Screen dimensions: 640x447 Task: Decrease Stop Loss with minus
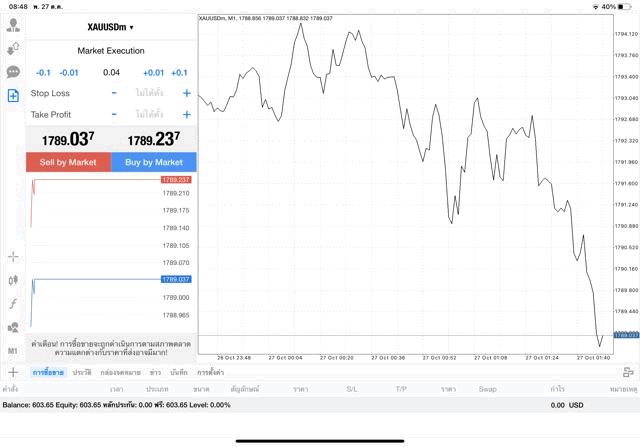tap(114, 93)
